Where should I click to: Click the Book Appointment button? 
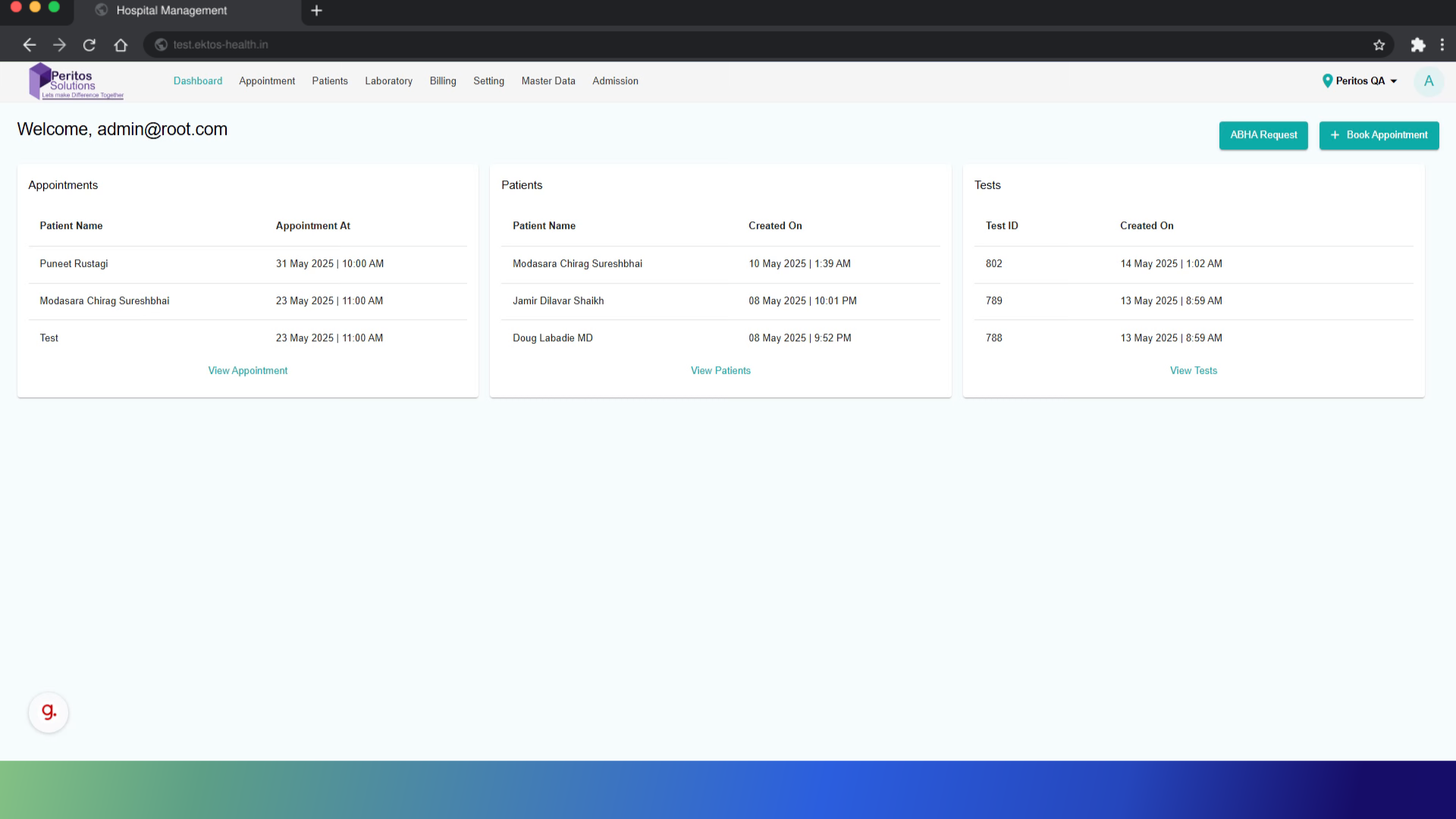[x=1378, y=135]
